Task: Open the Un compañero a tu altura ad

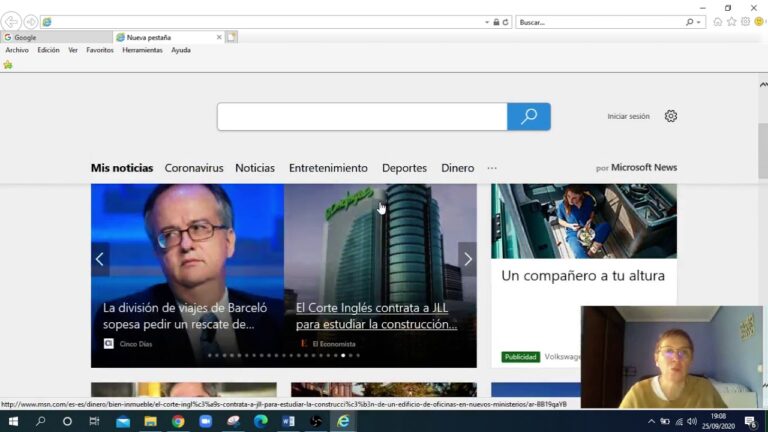Action: coord(583,276)
